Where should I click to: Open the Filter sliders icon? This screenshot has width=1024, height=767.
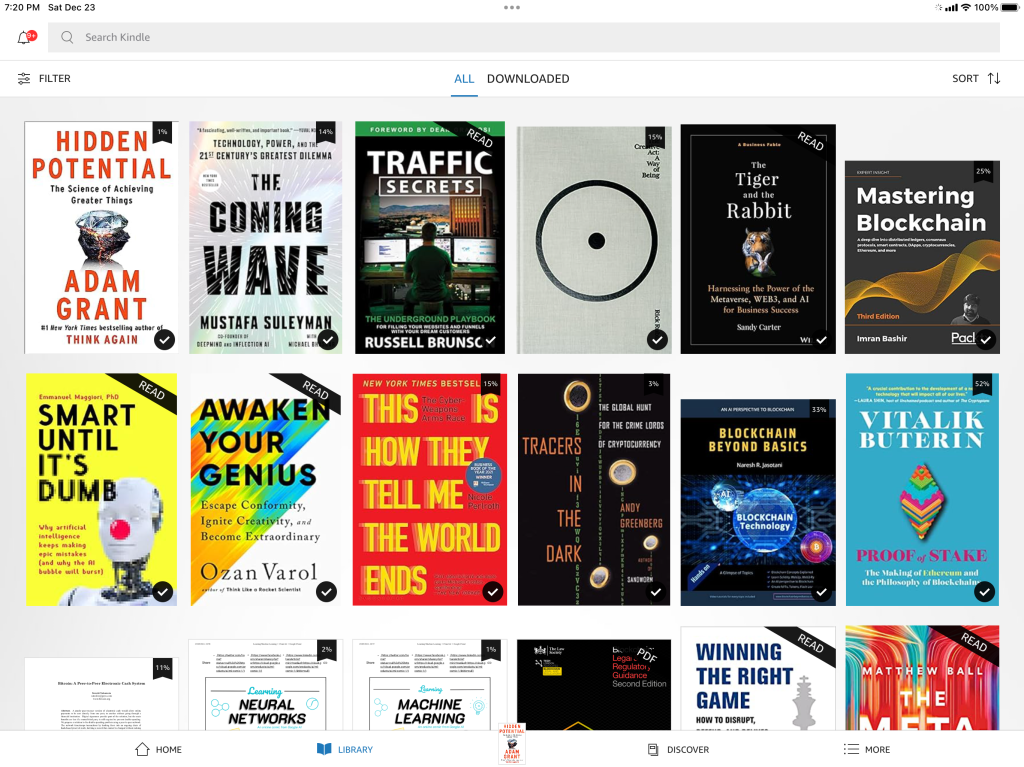(x=24, y=78)
